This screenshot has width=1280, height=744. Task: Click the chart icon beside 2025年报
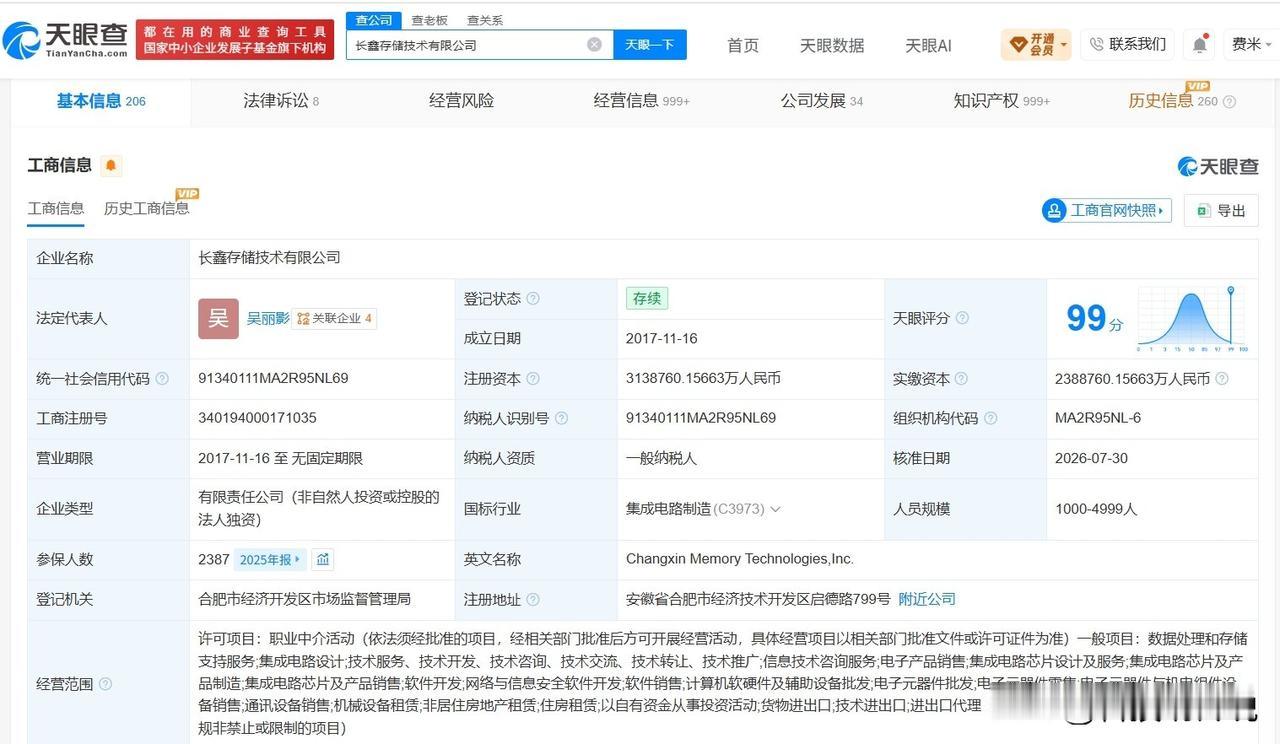click(x=322, y=560)
